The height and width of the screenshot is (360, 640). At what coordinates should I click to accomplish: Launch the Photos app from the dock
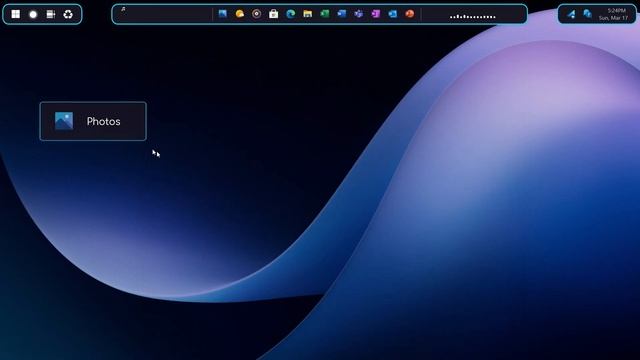[x=222, y=14]
